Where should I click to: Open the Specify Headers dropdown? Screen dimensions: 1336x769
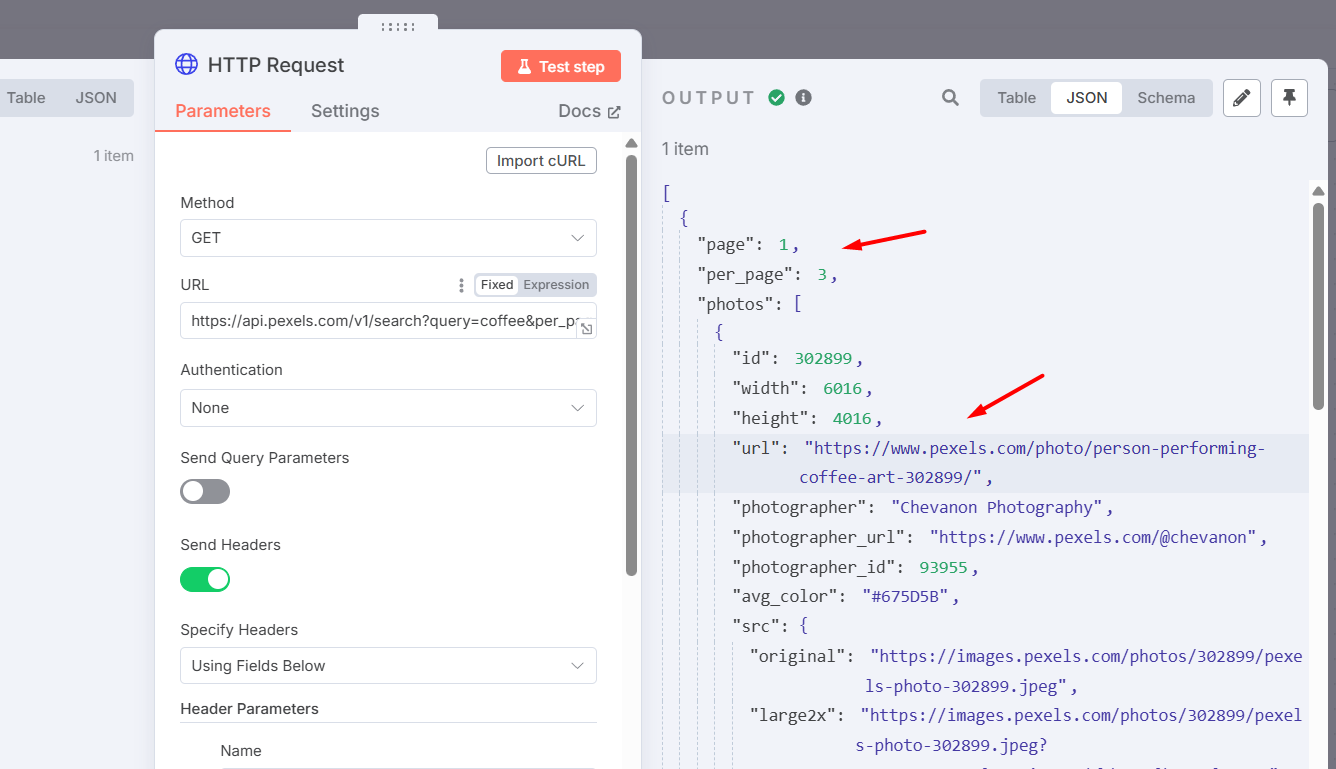(x=388, y=666)
